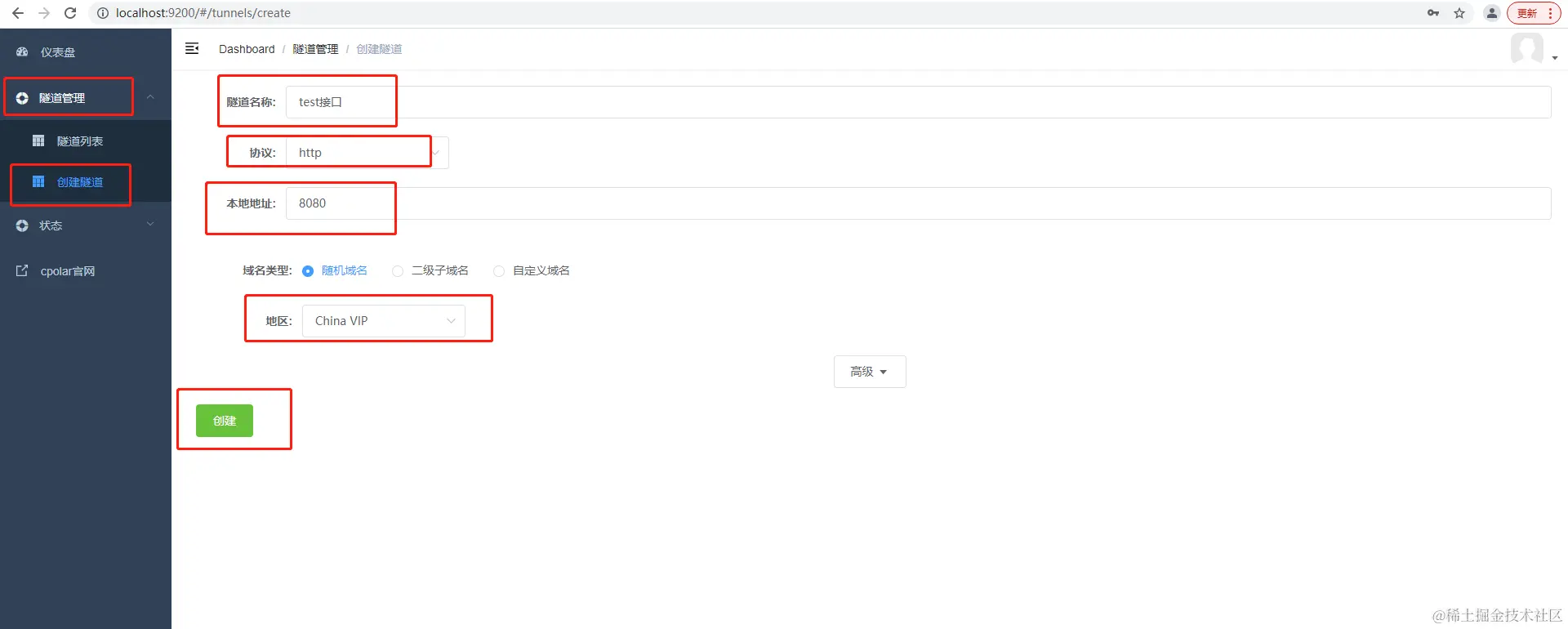Screen dimensions: 1568x629
Task: Bookmark this page with star icon
Action: 1459,13
